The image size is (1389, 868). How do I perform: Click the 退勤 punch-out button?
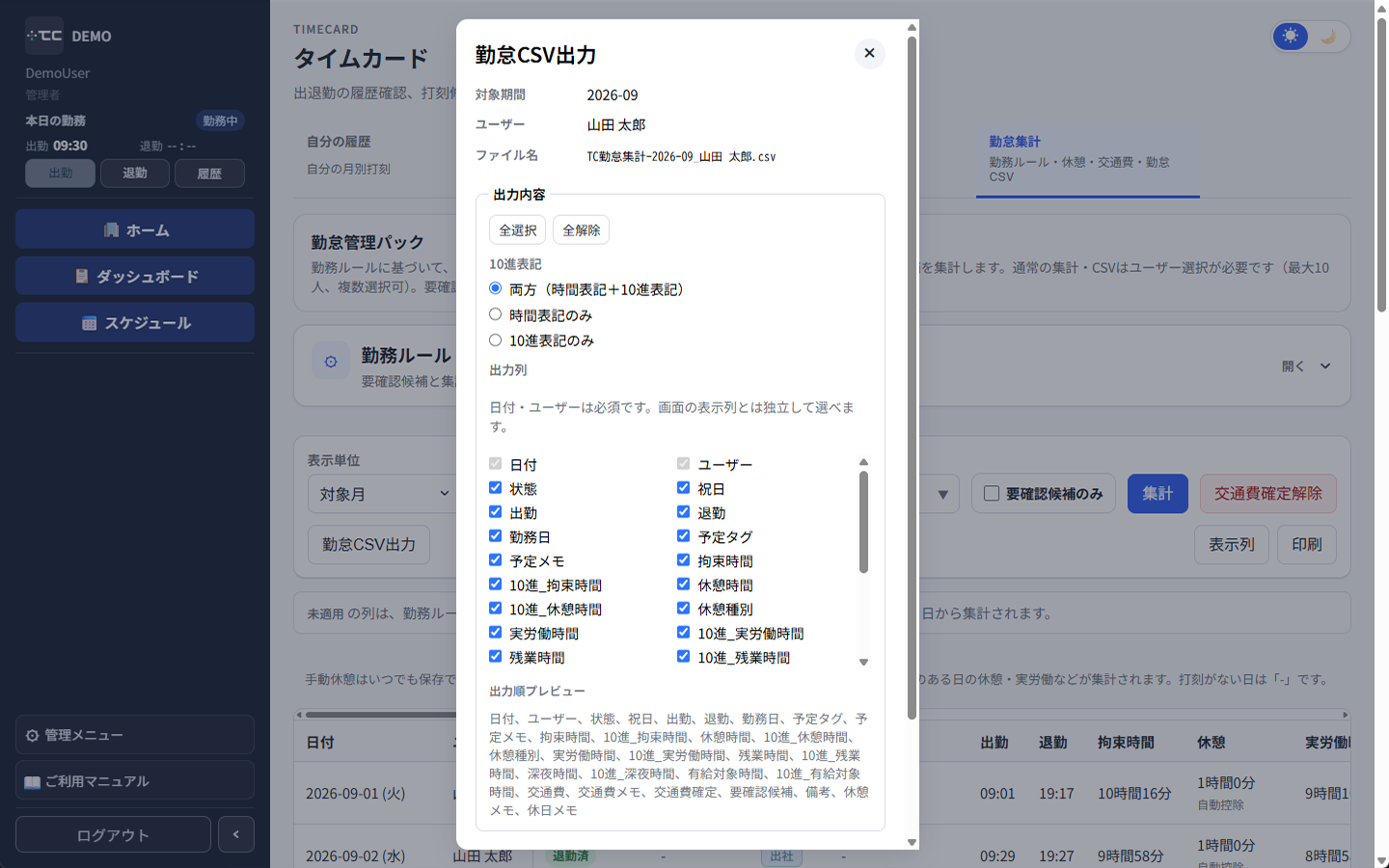click(135, 174)
